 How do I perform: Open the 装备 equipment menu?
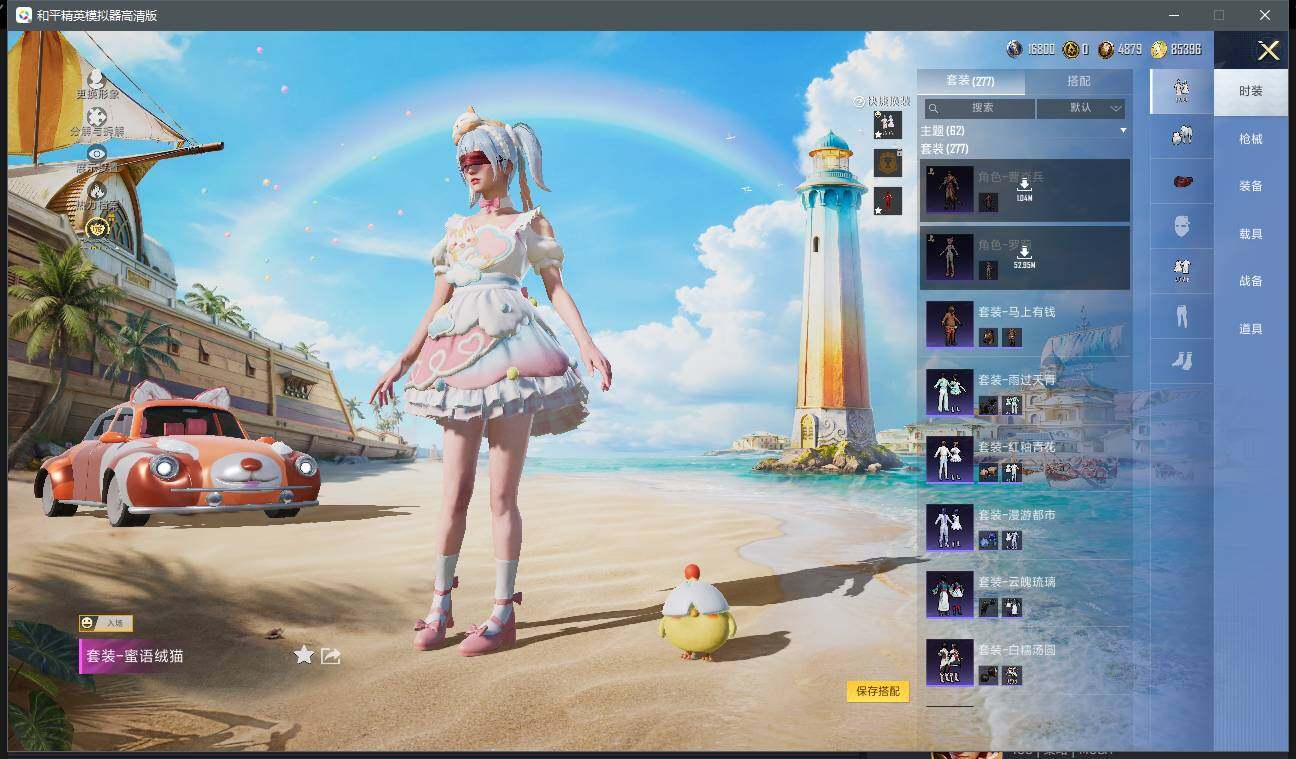point(1250,186)
